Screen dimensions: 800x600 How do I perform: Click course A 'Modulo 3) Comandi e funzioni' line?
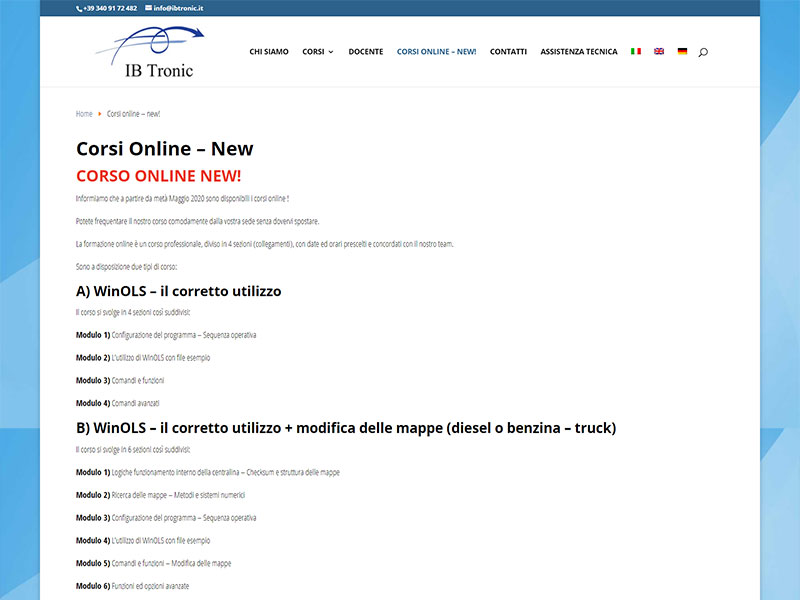(120, 381)
